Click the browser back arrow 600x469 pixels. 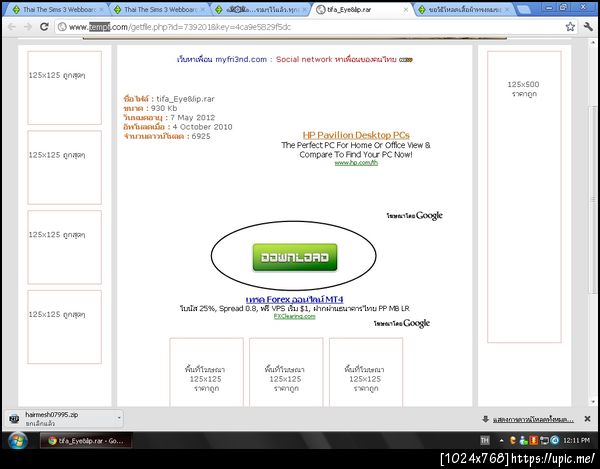tap(11, 27)
